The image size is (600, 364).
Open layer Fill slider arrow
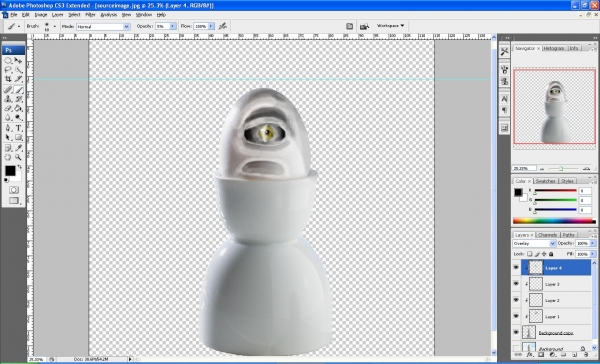tap(593, 254)
